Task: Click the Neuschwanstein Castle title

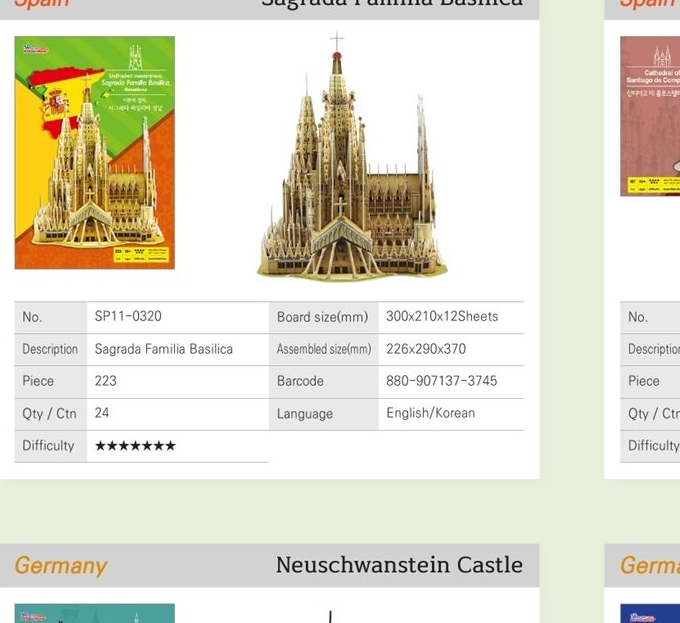Action: [399, 565]
